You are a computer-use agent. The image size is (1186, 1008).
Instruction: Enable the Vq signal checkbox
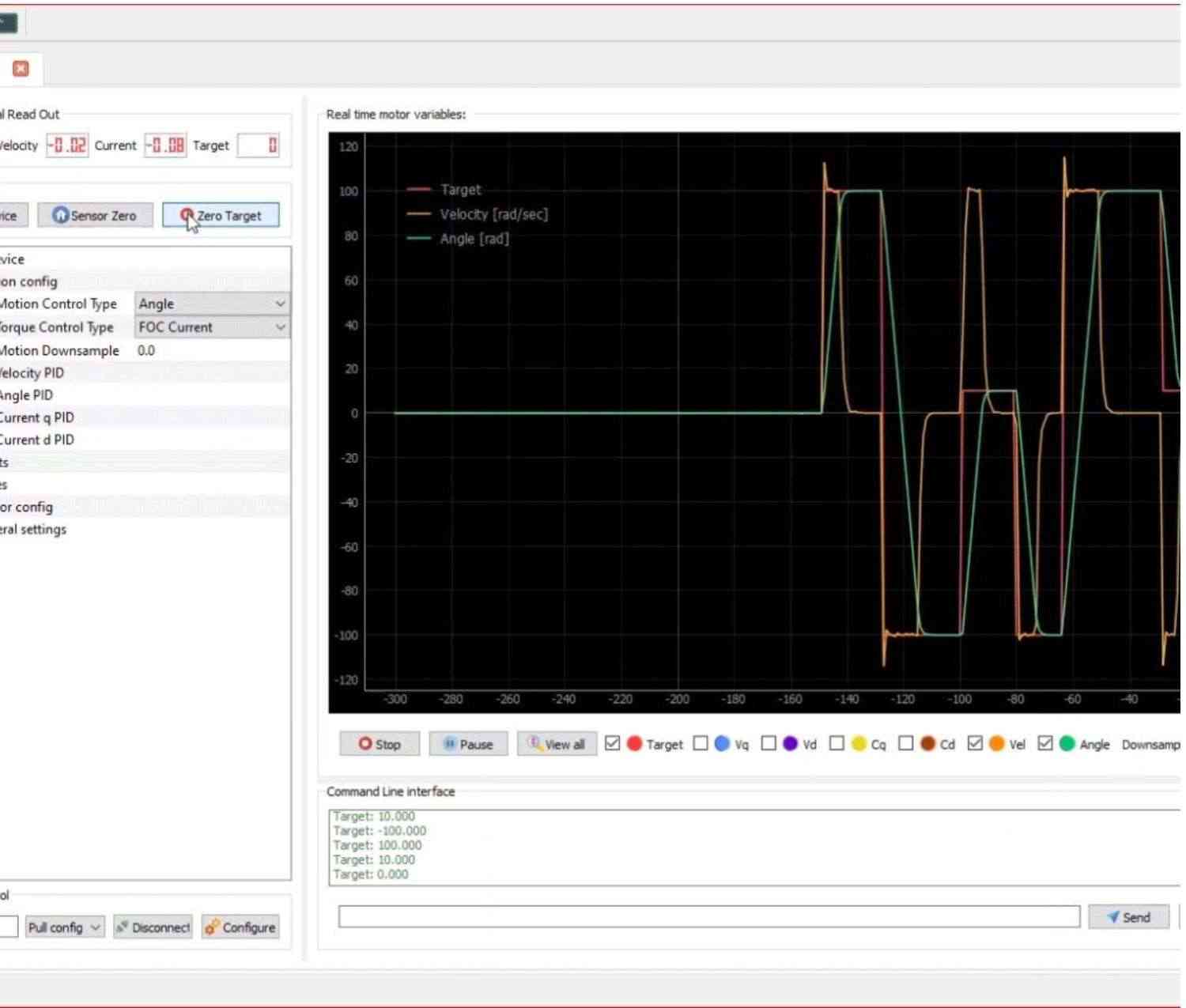(x=700, y=743)
